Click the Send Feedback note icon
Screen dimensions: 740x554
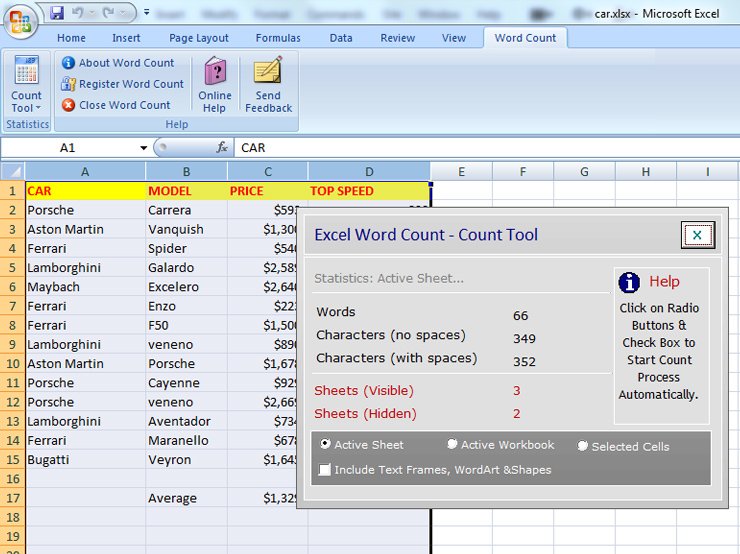[x=268, y=71]
